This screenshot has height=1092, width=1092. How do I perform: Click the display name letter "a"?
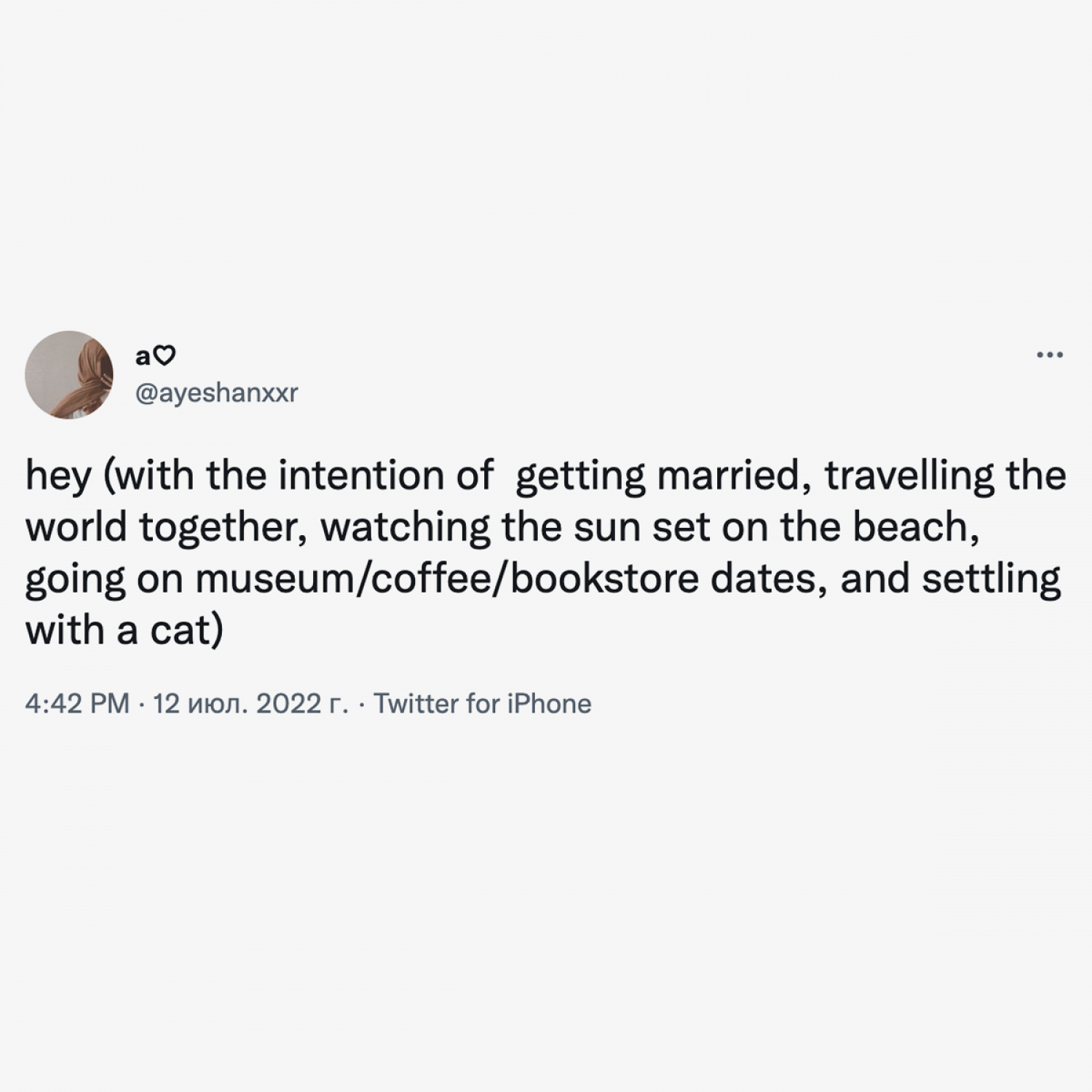pos(143,357)
